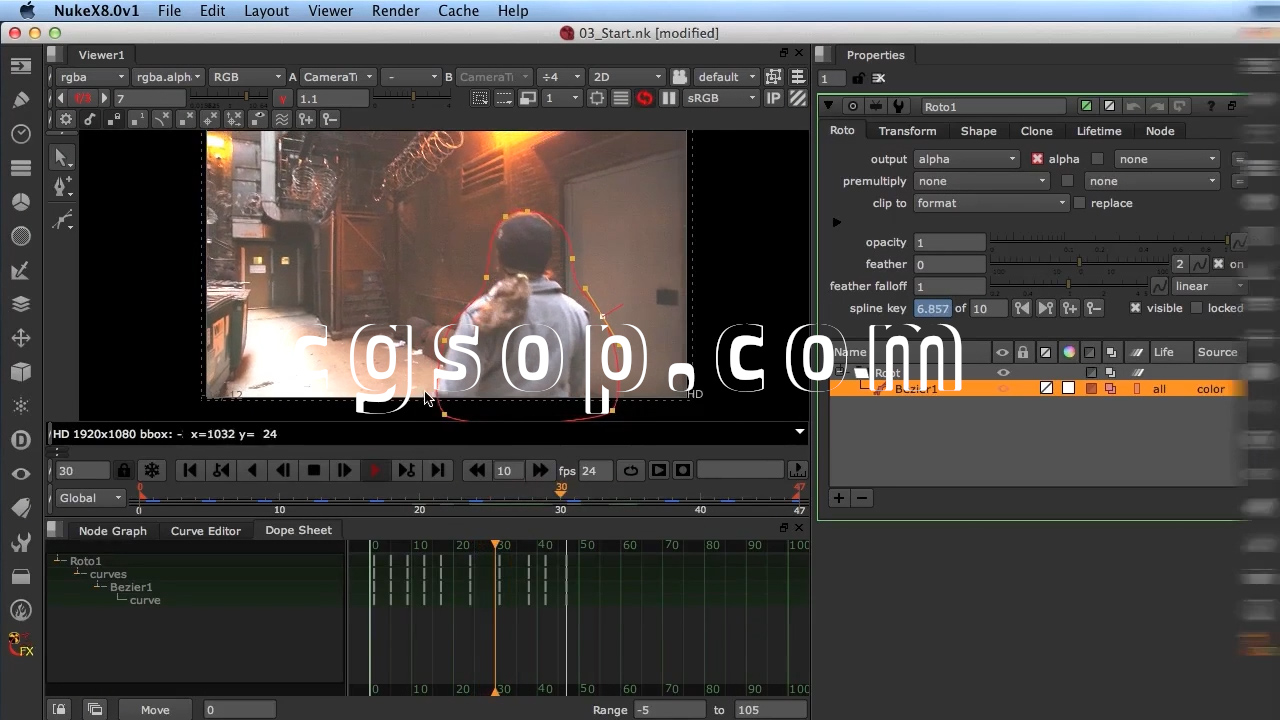Click the remove spline keyframe icon in viewer
The width and height of the screenshot is (1280, 720).
point(330,119)
